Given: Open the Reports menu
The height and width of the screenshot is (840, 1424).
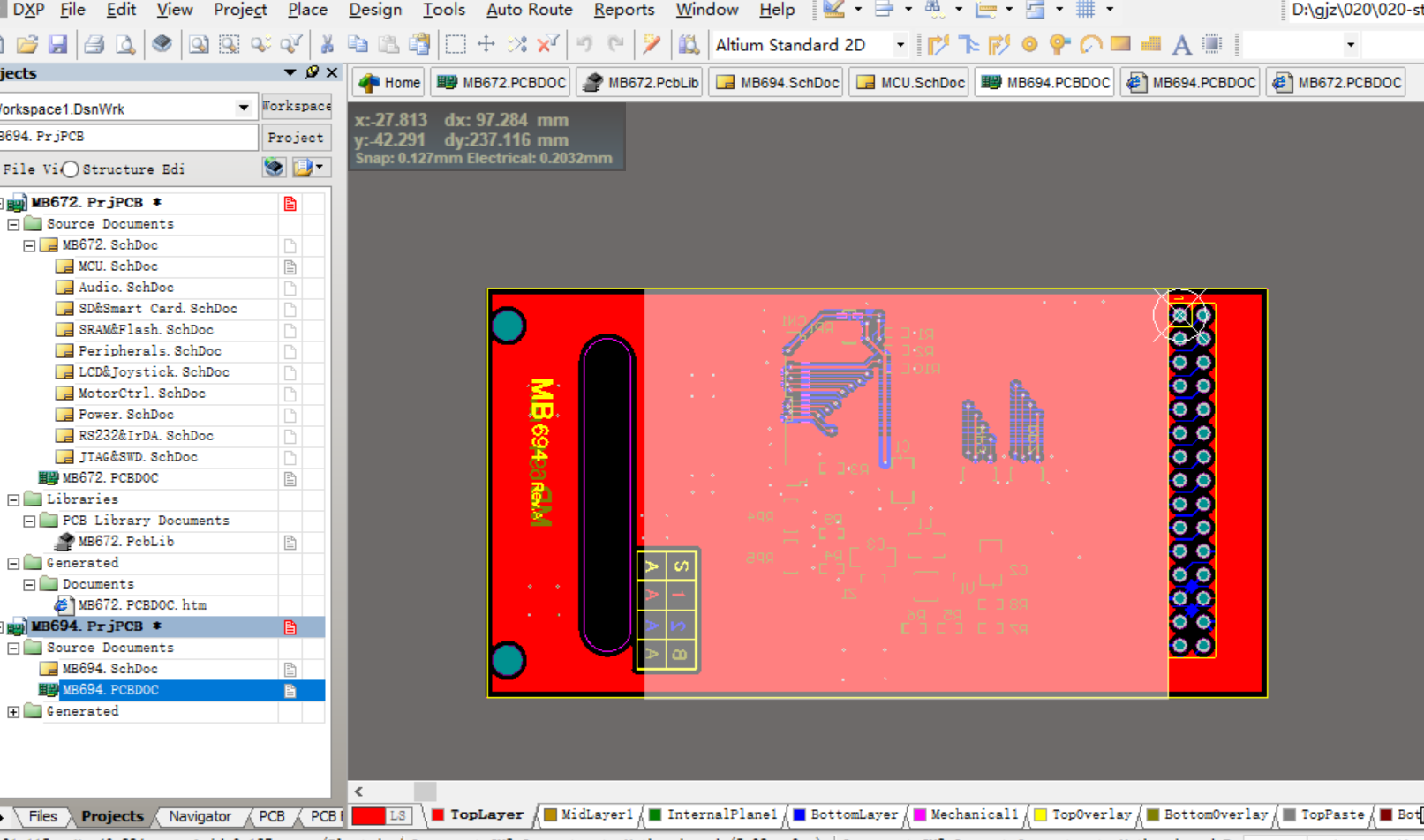Looking at the screenshot, I should click(623, 10).
